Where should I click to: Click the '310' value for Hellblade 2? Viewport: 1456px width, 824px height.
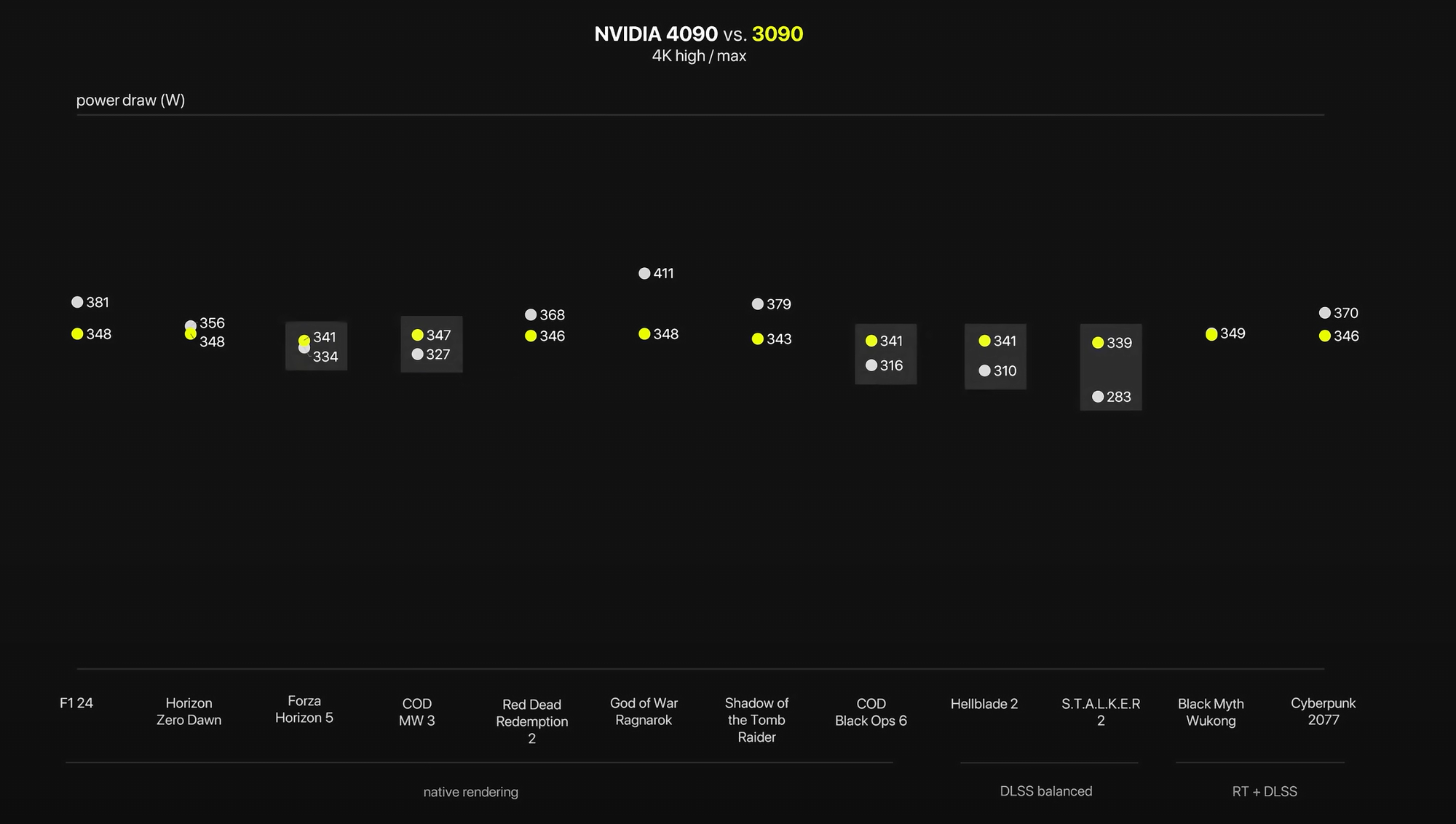coord(1005,371)
